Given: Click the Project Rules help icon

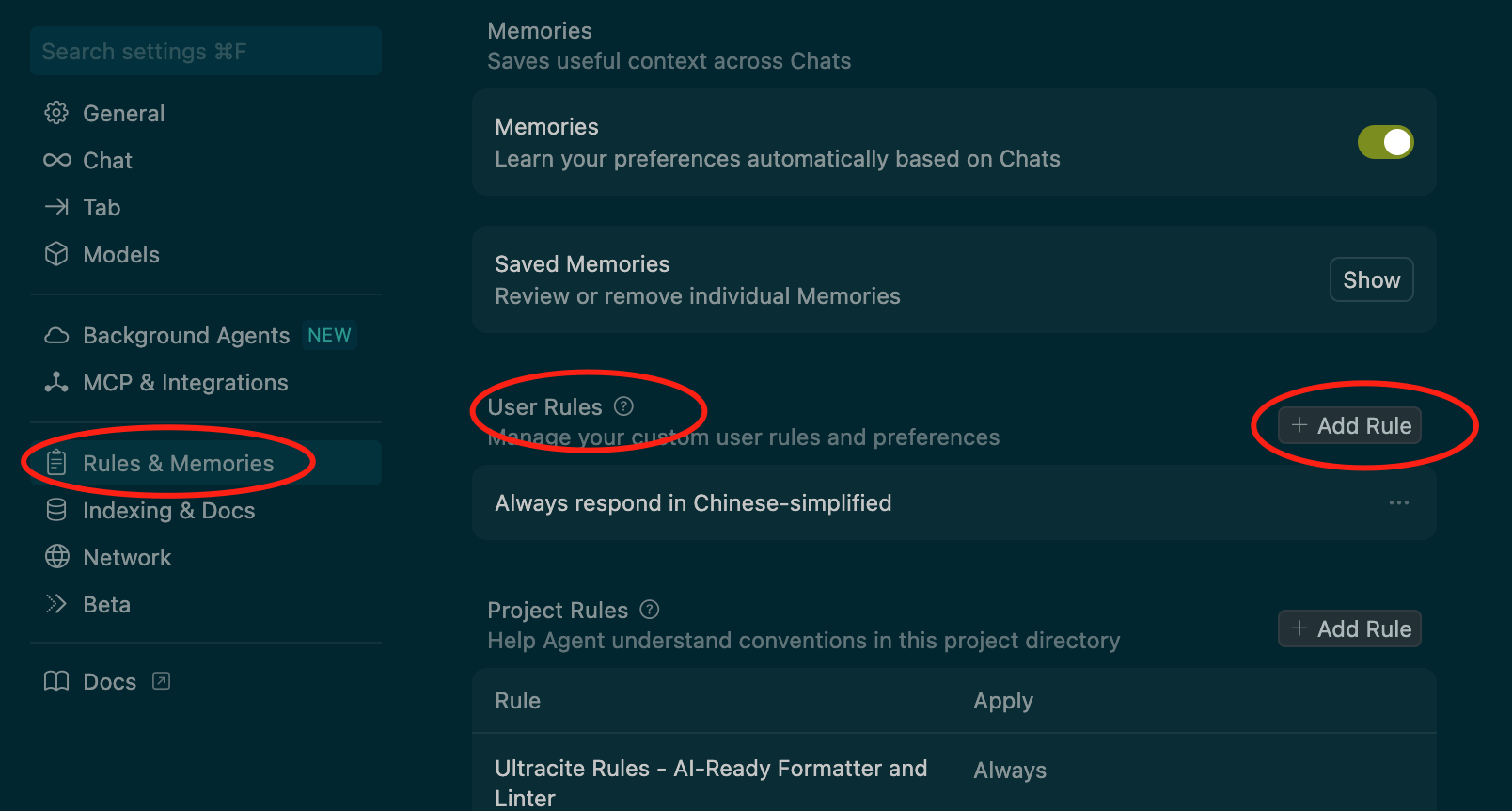Looking at the screenshot, I should pyautogui.click(x=649, y=610).
